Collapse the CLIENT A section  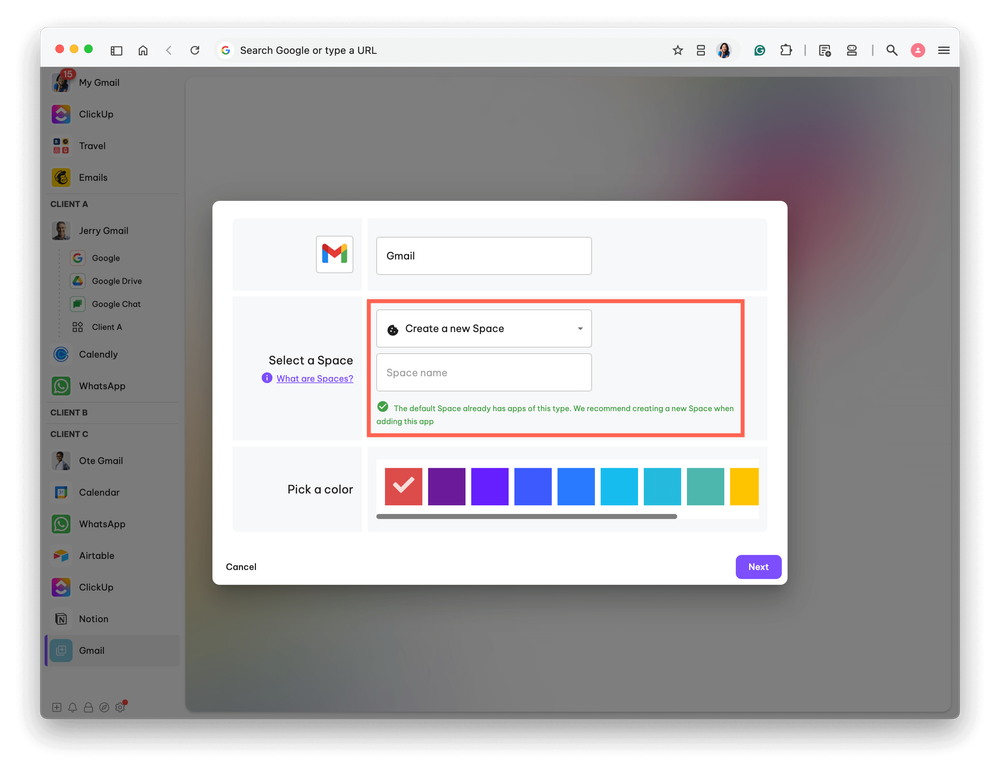click(69, 203)
